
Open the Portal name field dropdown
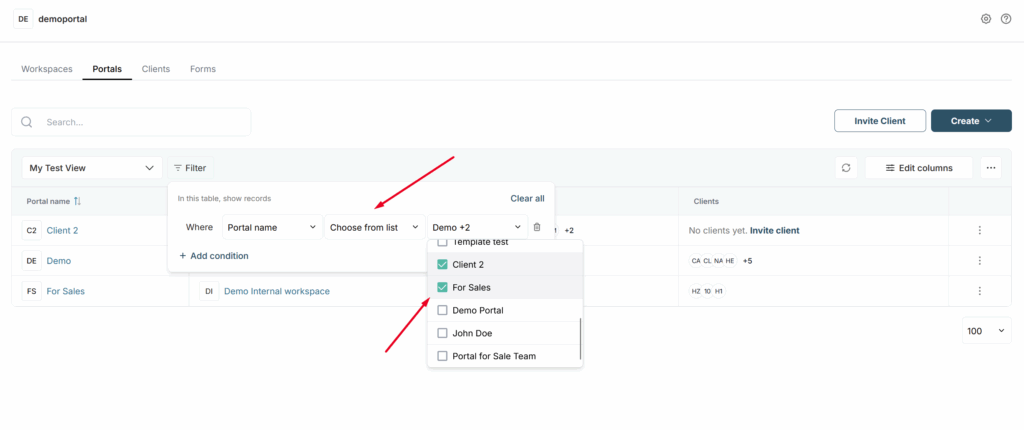click(x=270, y=227)
